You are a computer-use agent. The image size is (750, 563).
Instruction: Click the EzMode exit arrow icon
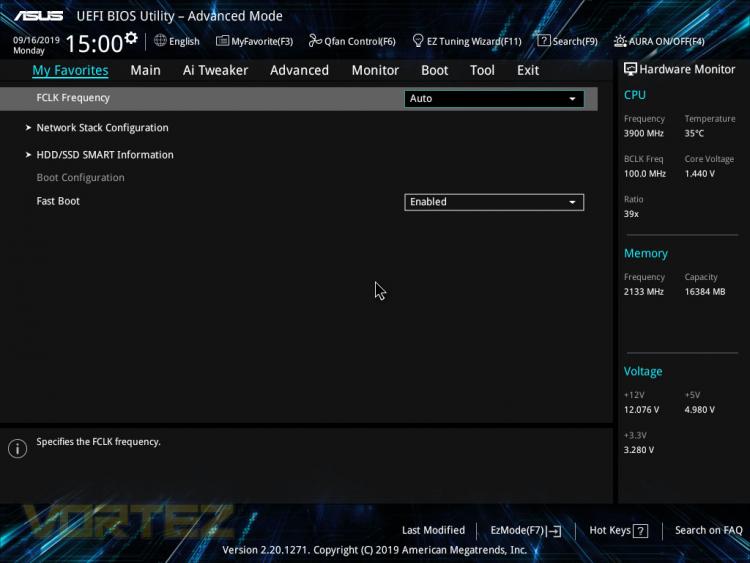pos(554,530)
